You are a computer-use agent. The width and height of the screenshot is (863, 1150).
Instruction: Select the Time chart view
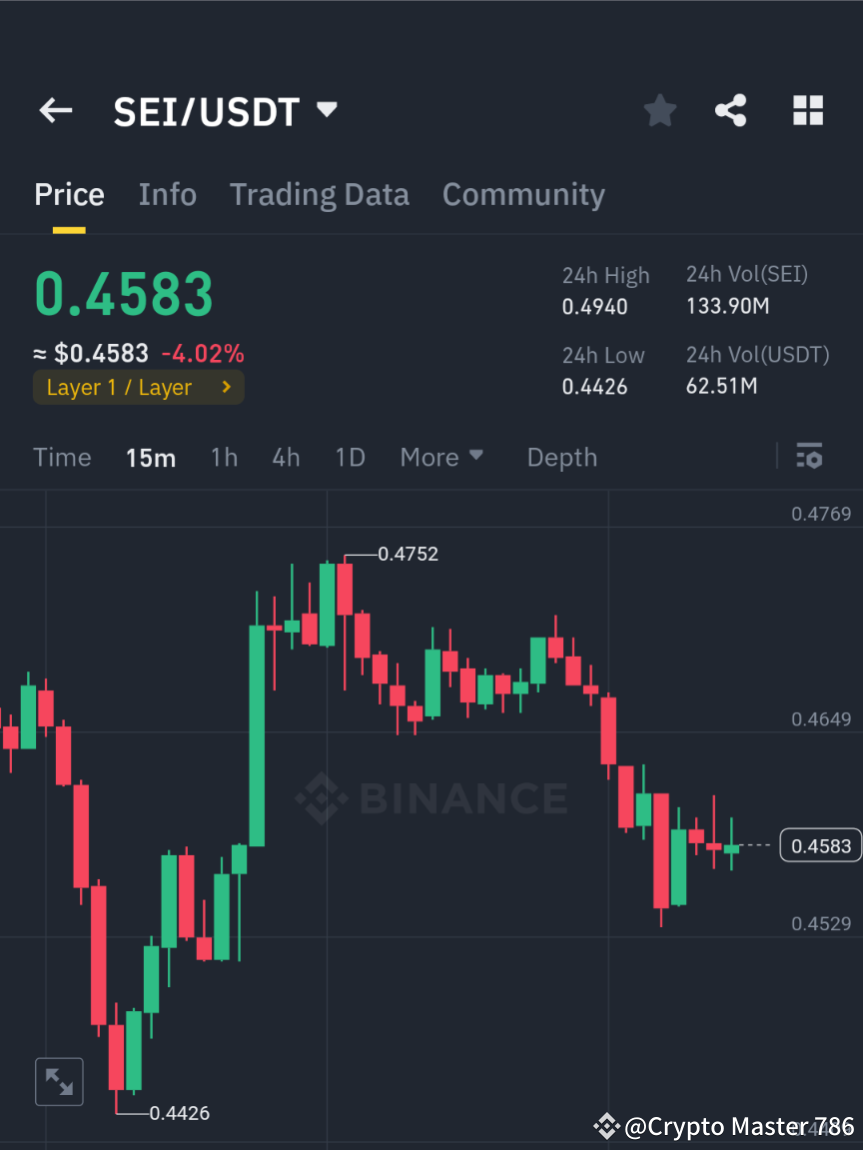(62, 457)
